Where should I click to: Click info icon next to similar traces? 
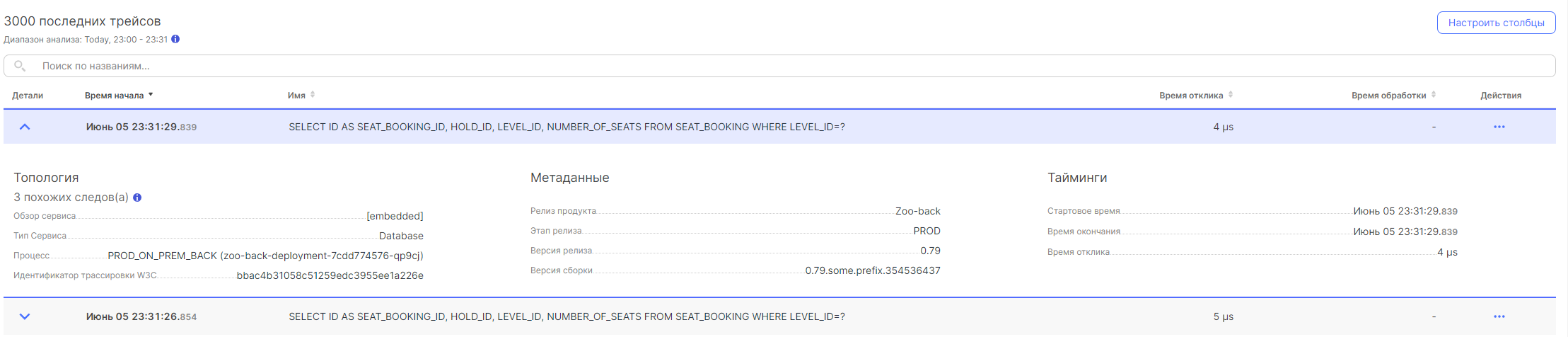coord(137,198)
